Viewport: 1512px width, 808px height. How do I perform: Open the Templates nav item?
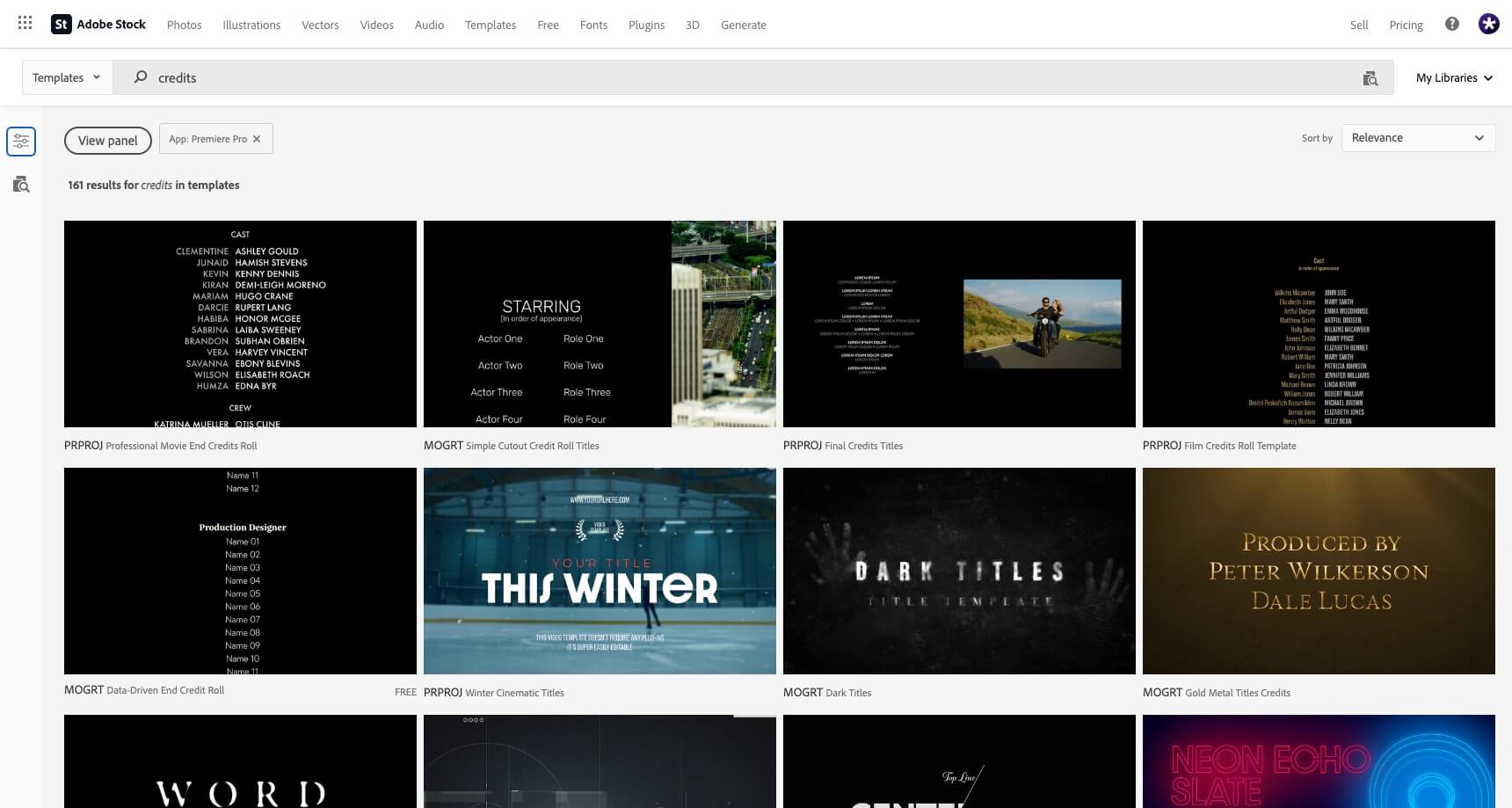[491, 25]
